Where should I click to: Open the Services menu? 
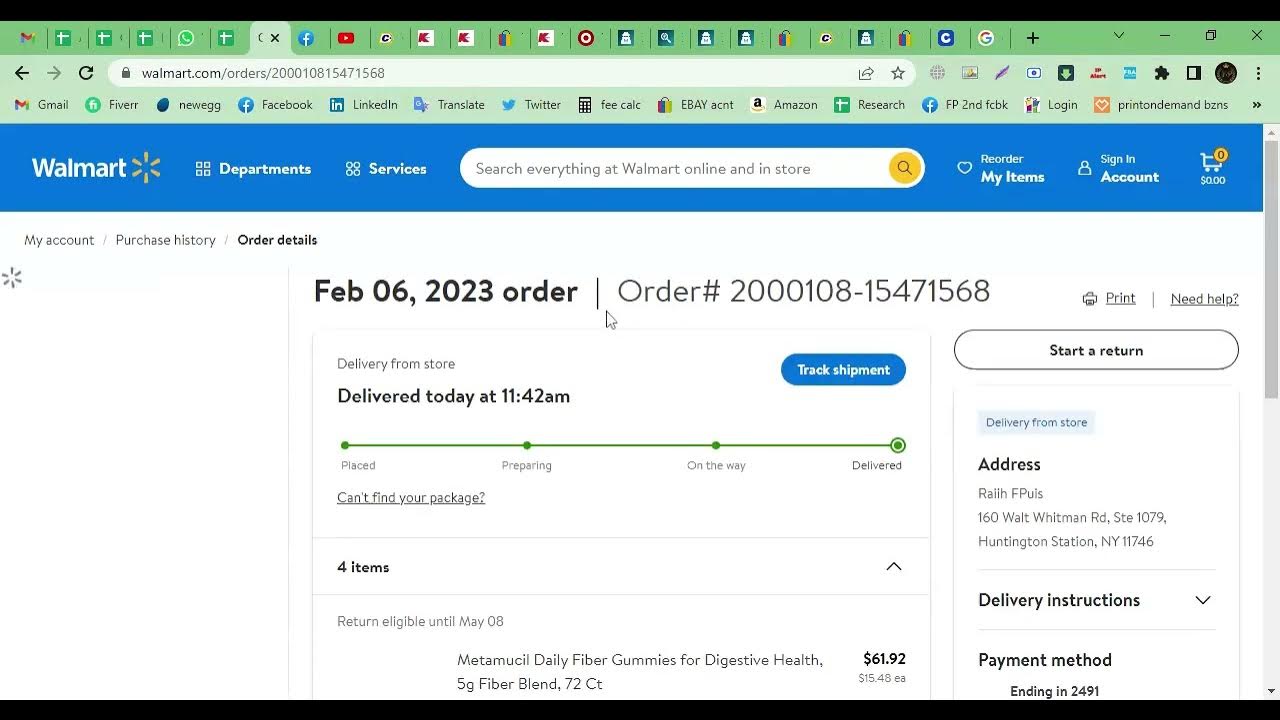[x=386, y=169]
